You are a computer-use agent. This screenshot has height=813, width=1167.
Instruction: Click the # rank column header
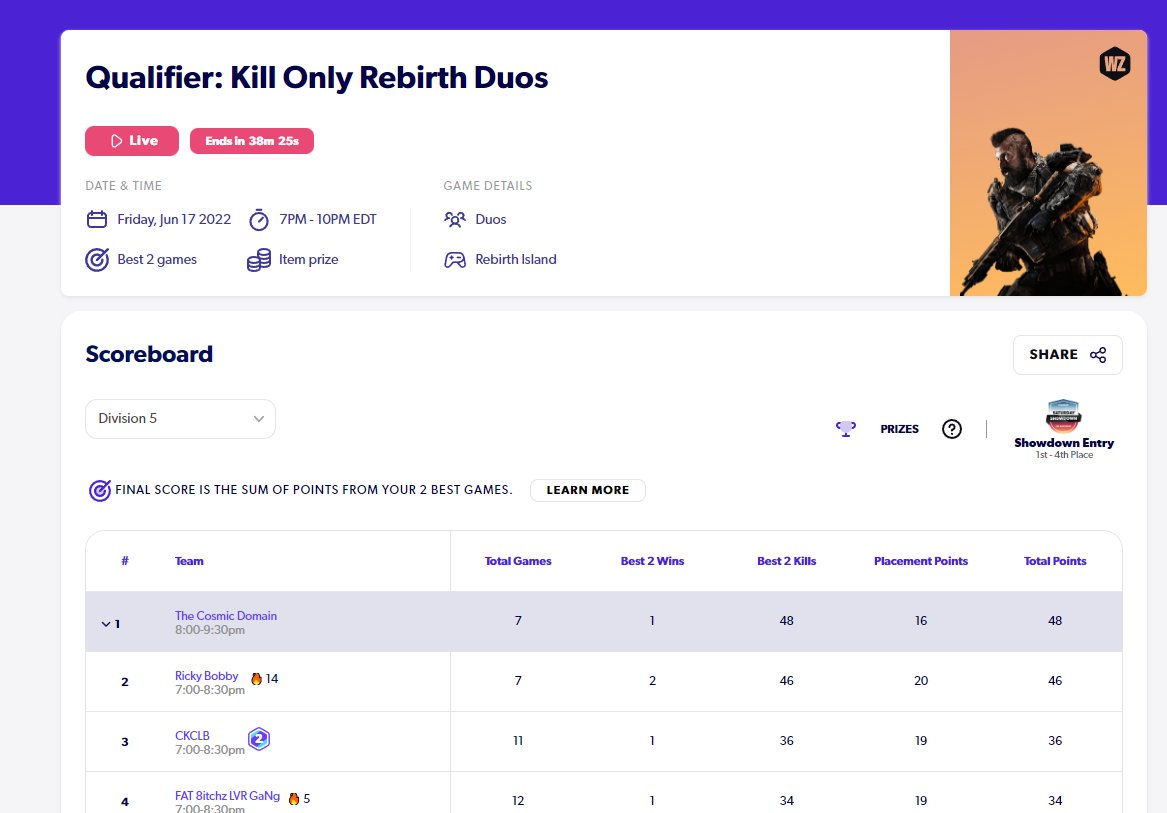tap(124, 561)
